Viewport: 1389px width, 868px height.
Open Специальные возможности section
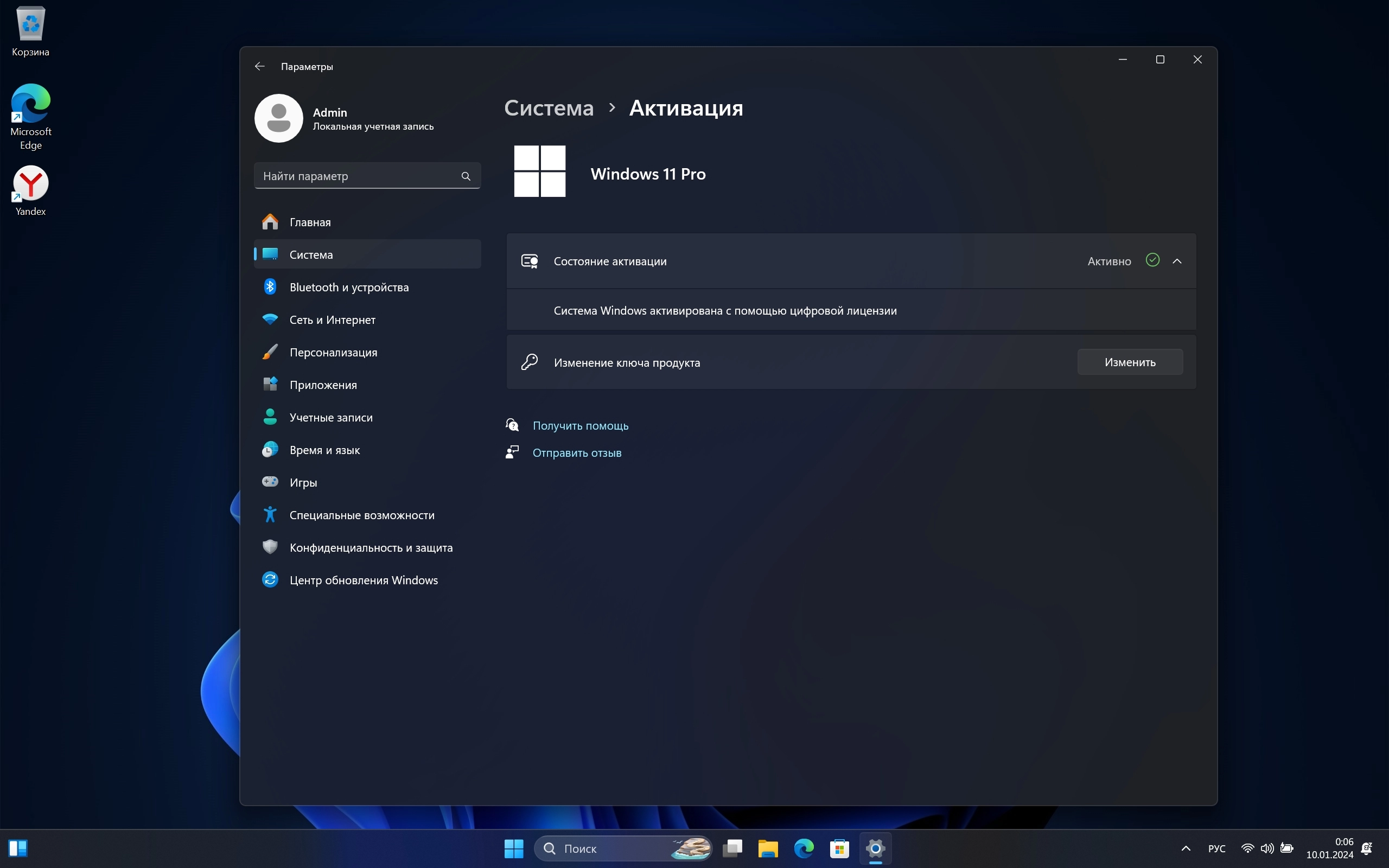[x=361, y=515]
